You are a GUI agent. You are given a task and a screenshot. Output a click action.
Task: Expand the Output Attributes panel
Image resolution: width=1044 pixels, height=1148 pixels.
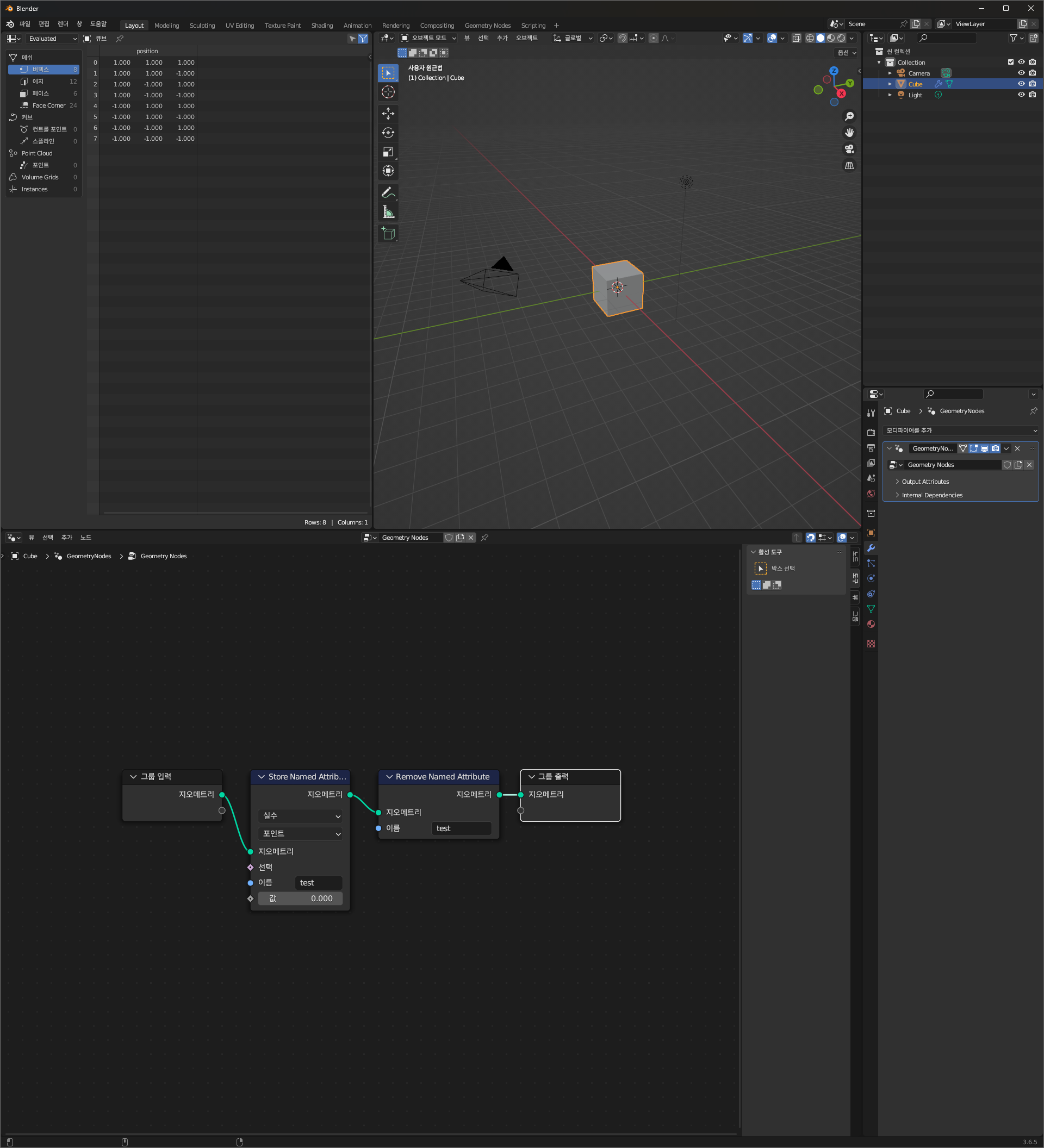[x=924, y=481]
